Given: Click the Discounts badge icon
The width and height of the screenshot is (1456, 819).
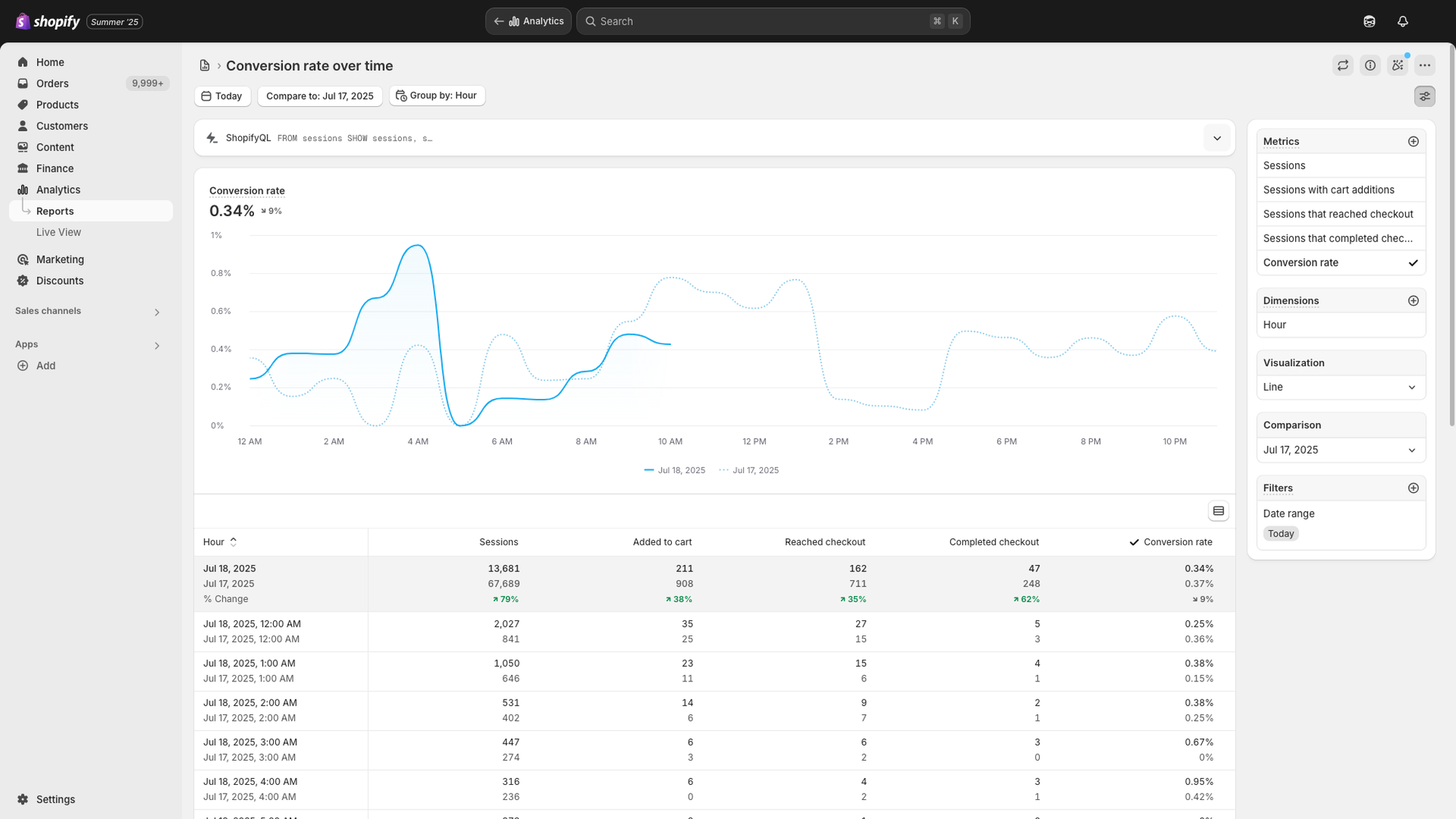Looking at the screenshot, I should (x=23, y=280).
